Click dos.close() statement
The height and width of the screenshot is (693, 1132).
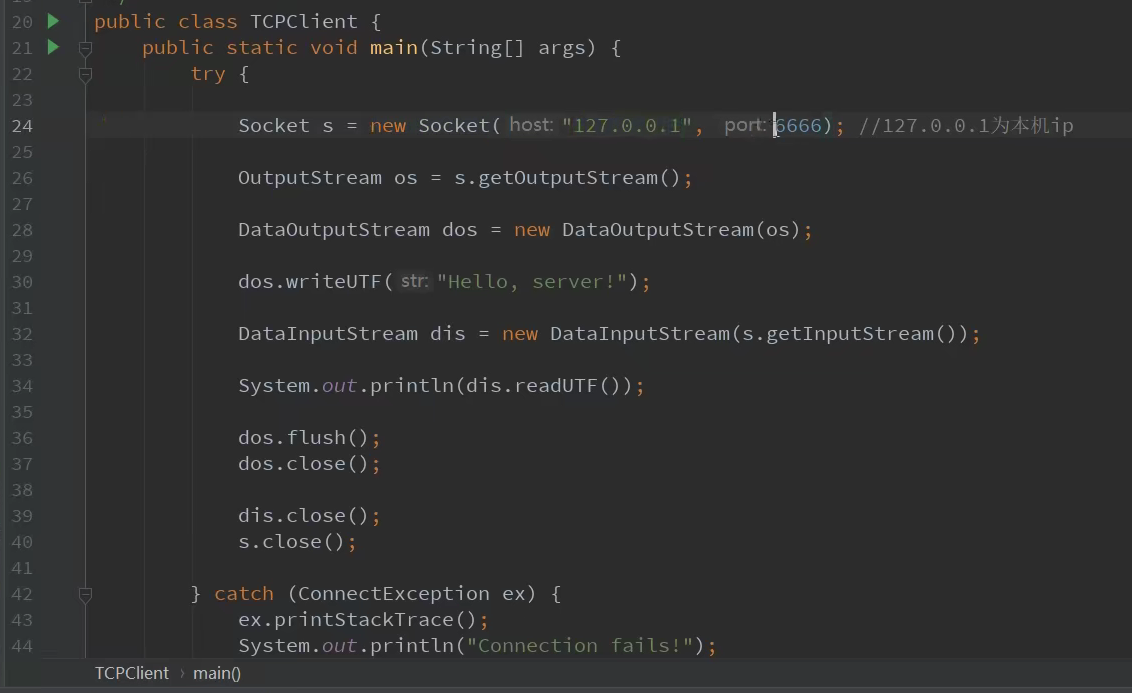[x=309, y=463]
